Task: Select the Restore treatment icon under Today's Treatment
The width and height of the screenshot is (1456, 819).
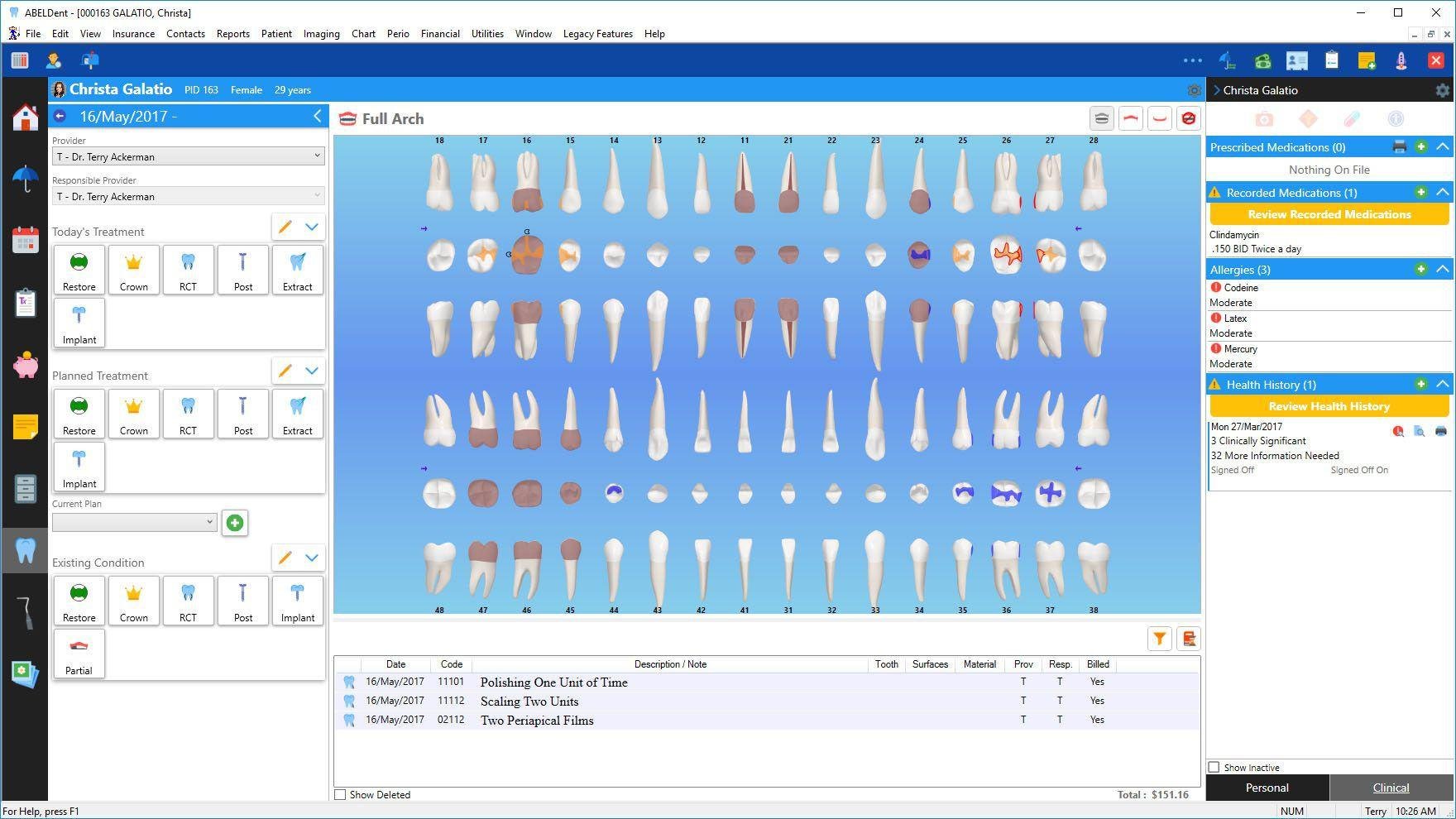Action: pyautogui.click(x=79, y=269)
